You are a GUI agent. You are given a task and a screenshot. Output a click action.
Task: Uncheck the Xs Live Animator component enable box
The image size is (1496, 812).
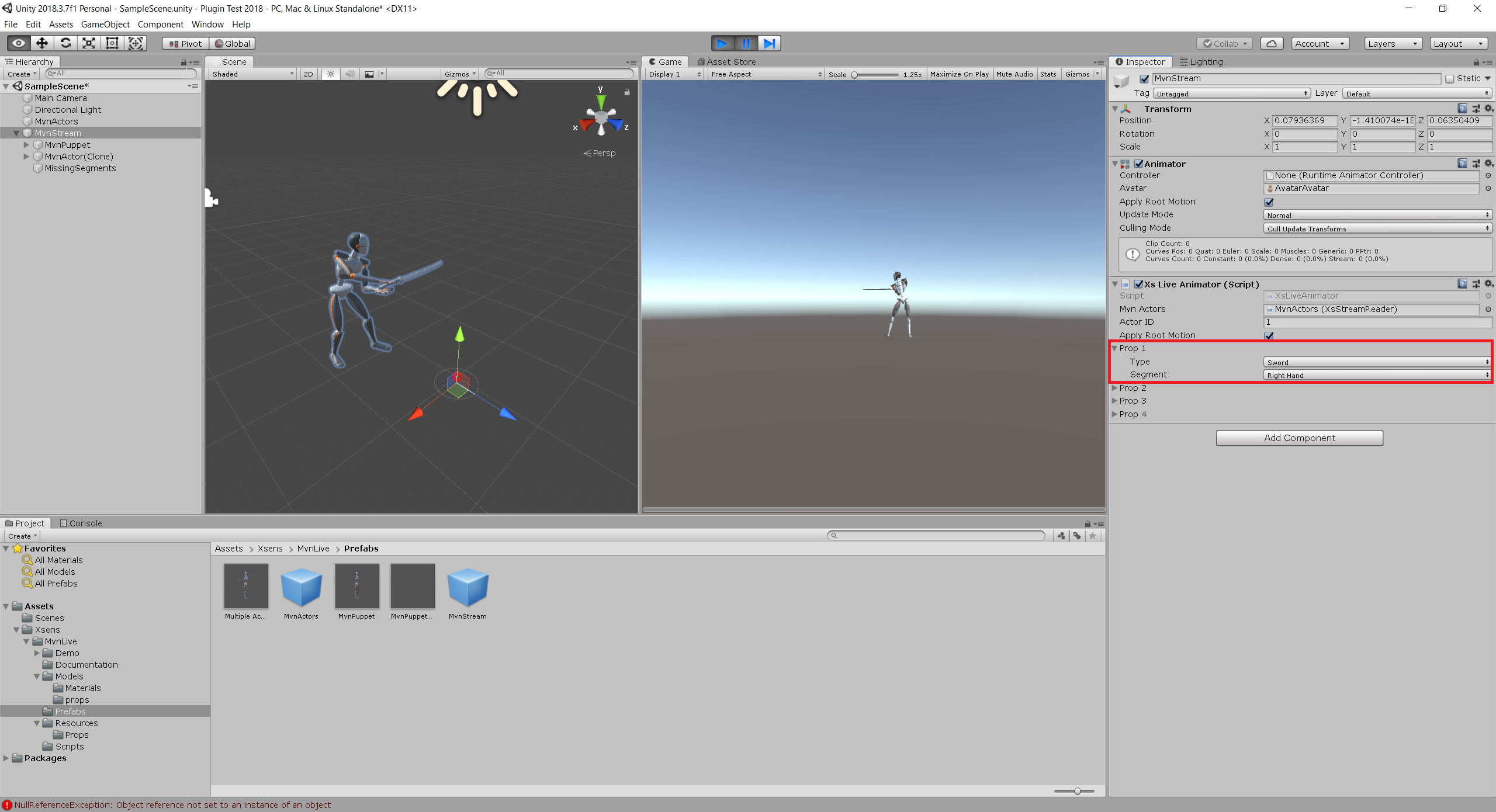pyautogui.click(x=1139, y=284)
